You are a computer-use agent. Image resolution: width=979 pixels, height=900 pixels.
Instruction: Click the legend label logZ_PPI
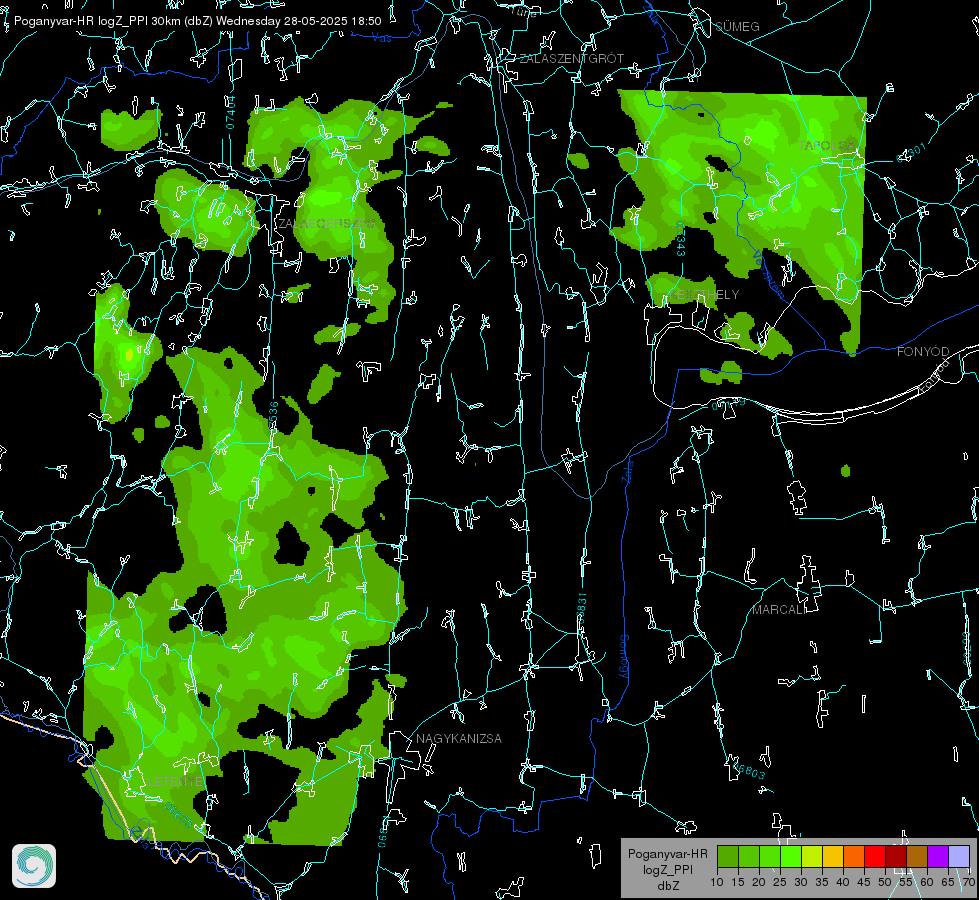click(x=667, y=869)
